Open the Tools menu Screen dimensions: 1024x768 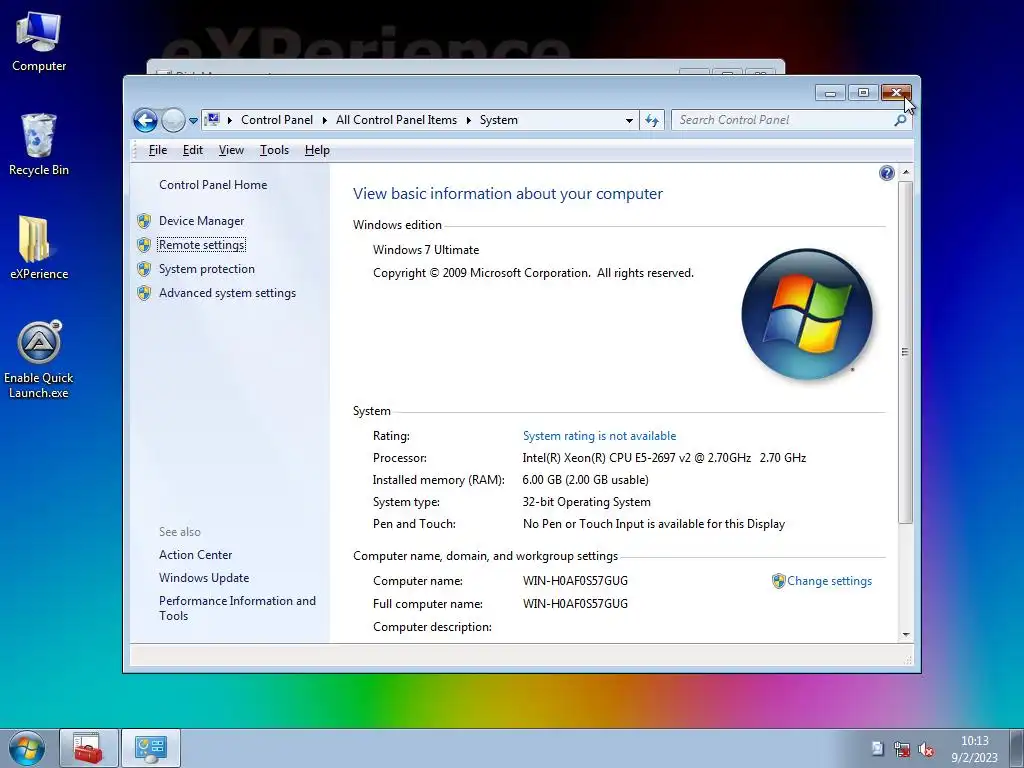(274, 150)
